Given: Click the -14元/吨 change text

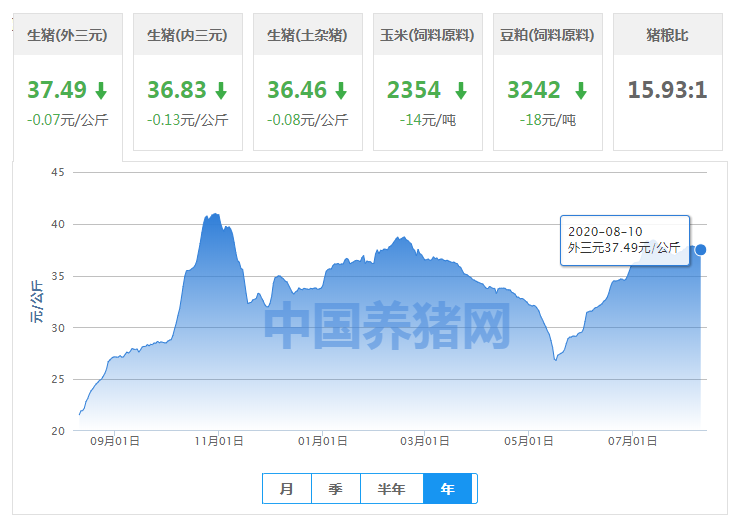Looking at the screenshot, I should coord(428,120).
